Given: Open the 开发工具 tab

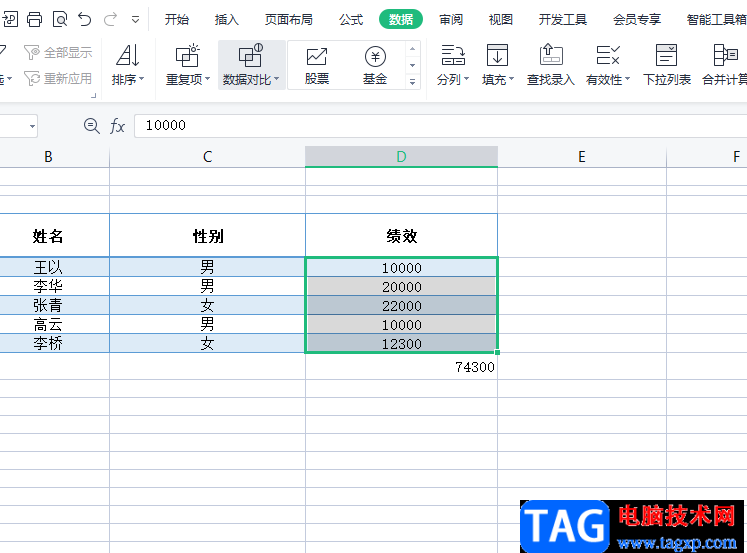Looking at the screenshot, I should point(563,20).
